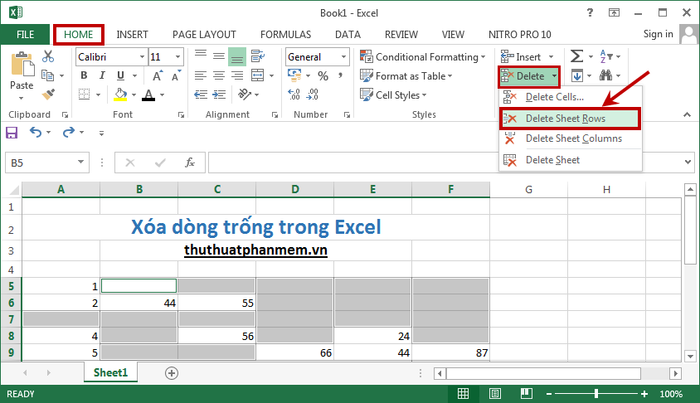The image size is (700, 403).
Task: Expand the General number format dropdown
Action: pos(343,57)
